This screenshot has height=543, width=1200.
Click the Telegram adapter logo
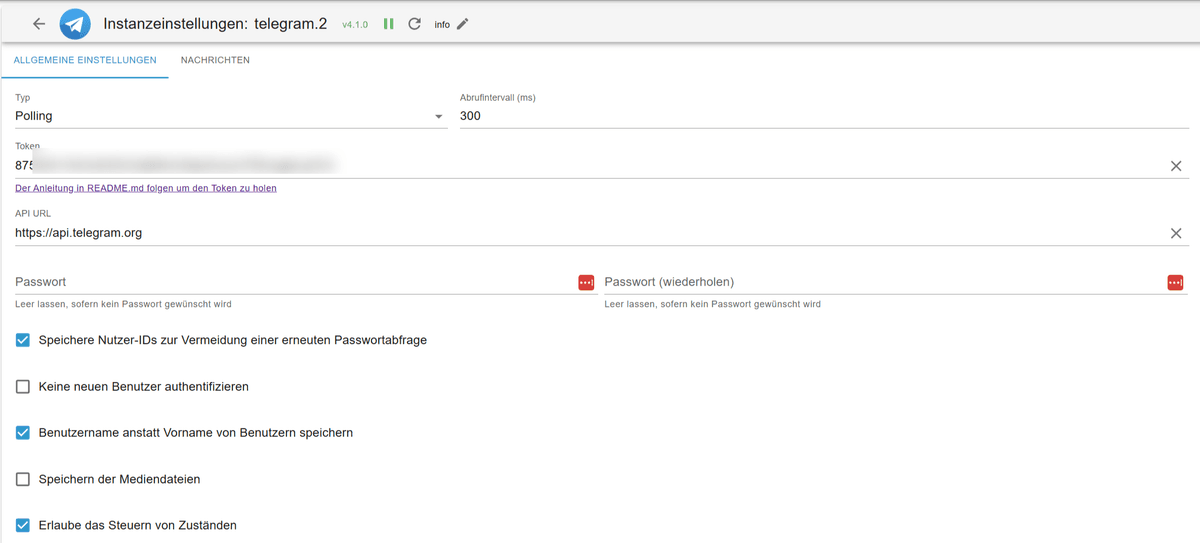75,24
